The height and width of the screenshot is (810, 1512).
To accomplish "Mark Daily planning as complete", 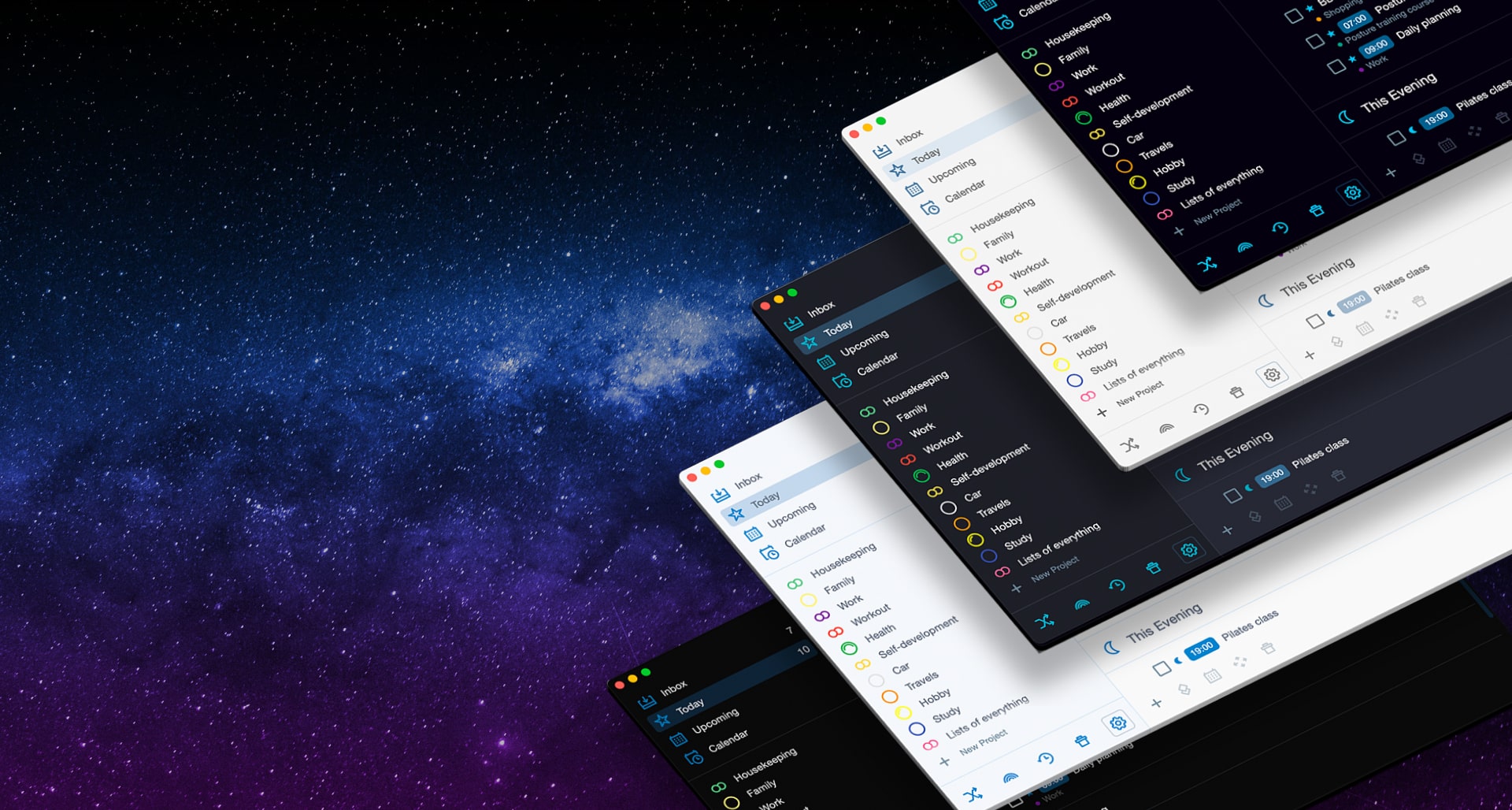I will (x=1337, y=68).
